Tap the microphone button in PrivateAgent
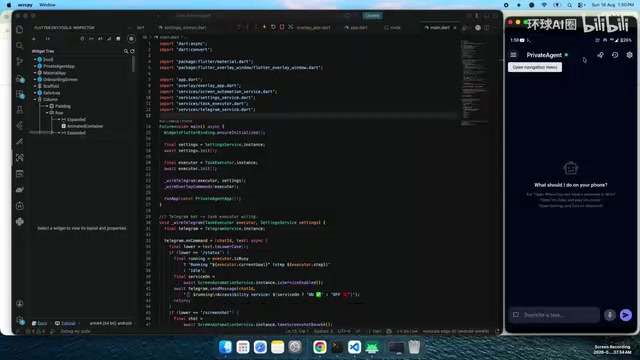Viewport: 640px width, 360px height. (610, 315)
